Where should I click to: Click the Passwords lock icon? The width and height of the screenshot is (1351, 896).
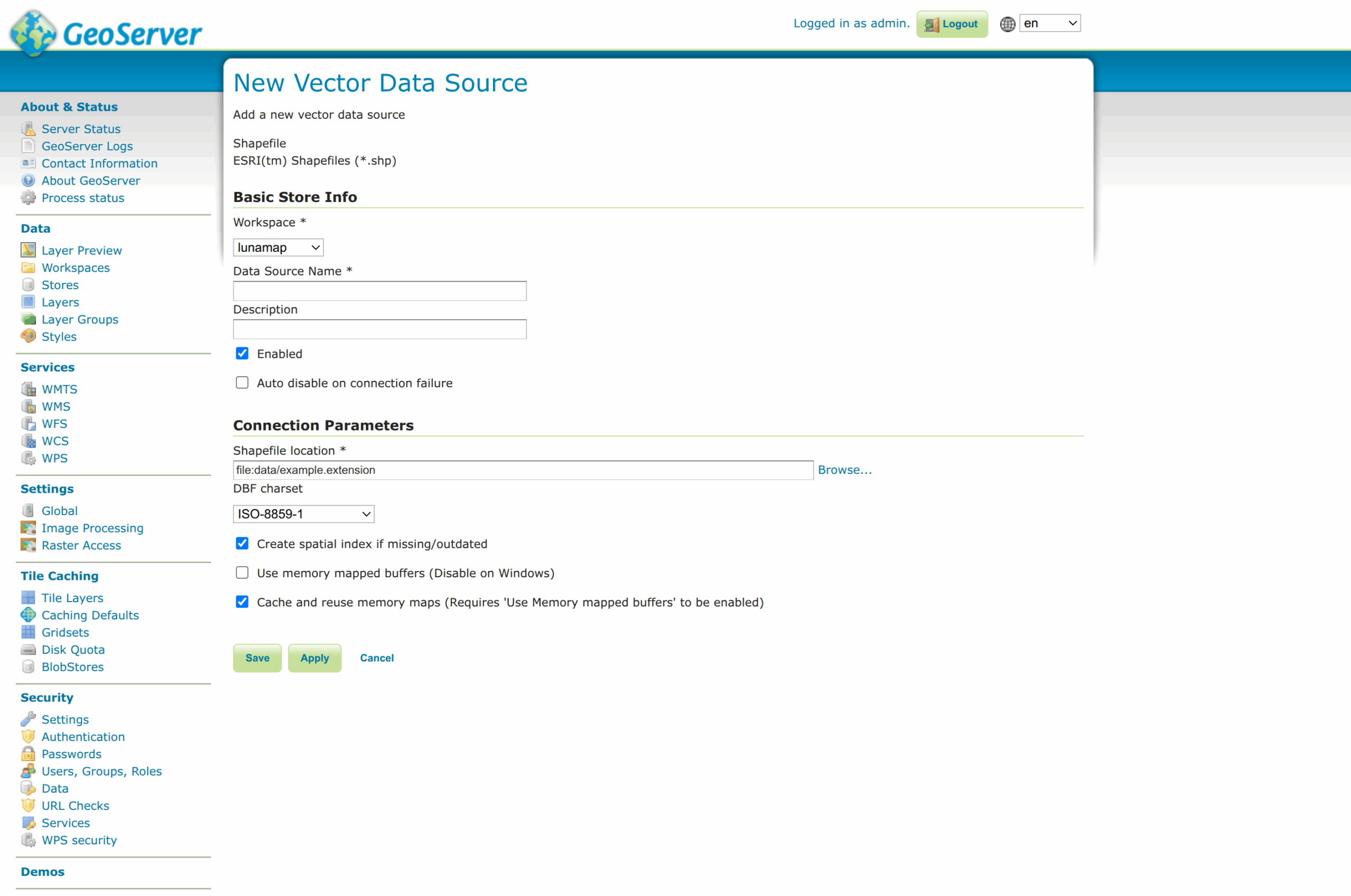[x=28, y=753]
